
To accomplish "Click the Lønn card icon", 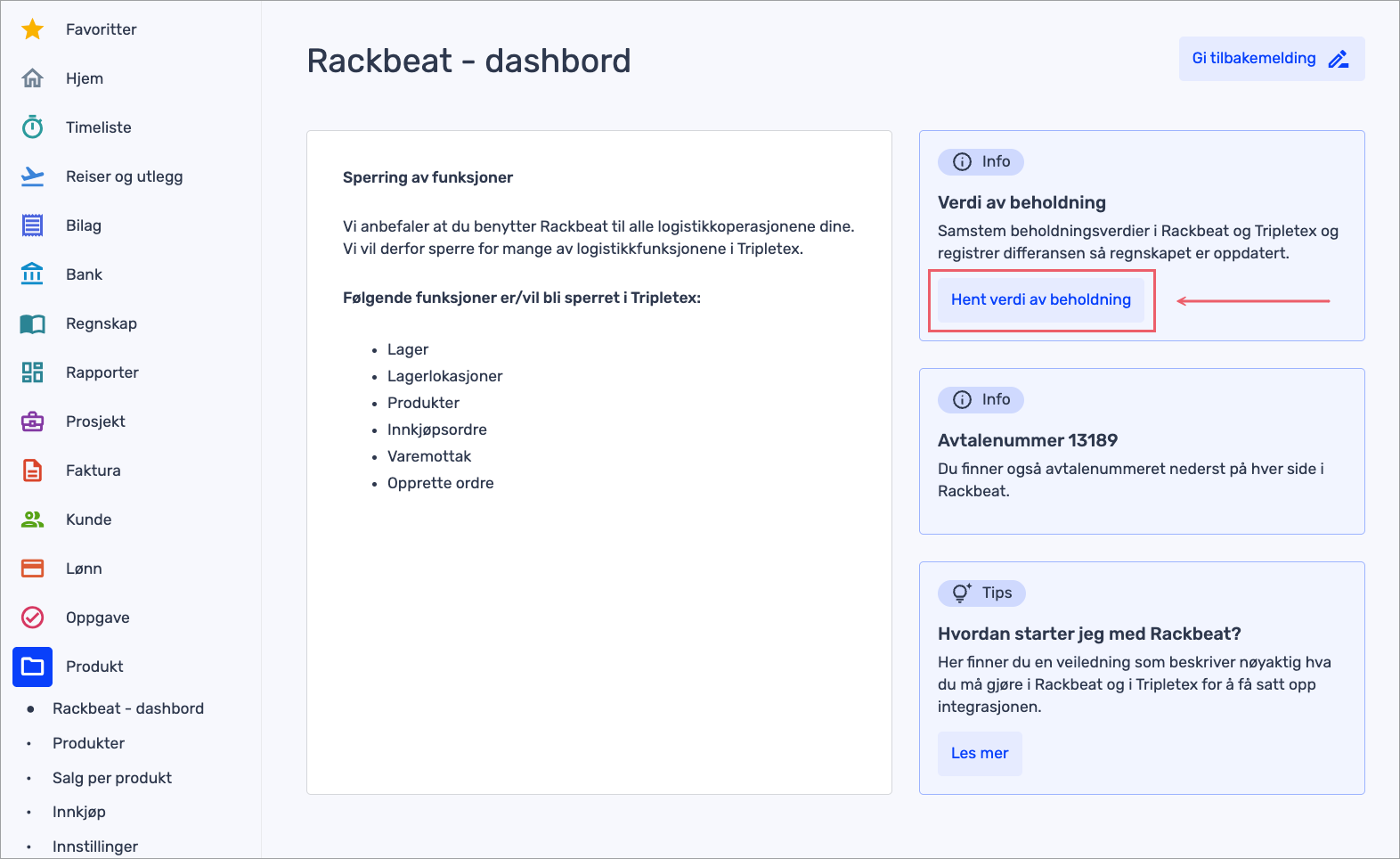I will click(x=33, y=569).
